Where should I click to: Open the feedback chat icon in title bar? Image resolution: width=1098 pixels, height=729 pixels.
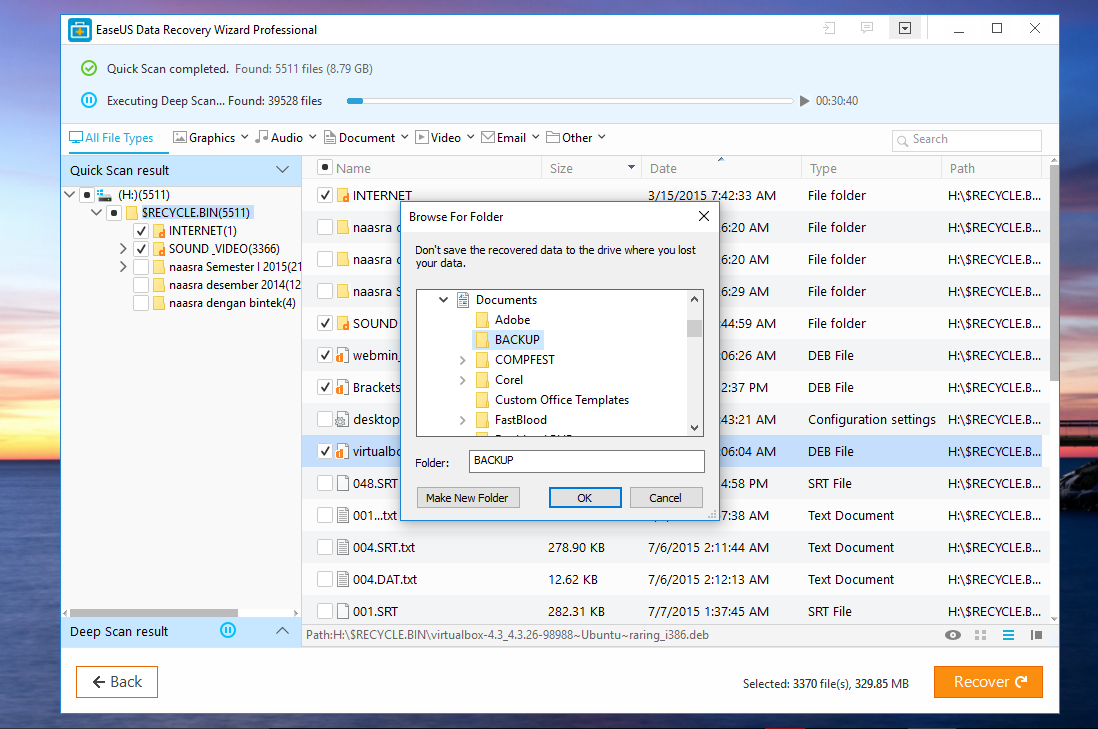[x=867, y=29]
